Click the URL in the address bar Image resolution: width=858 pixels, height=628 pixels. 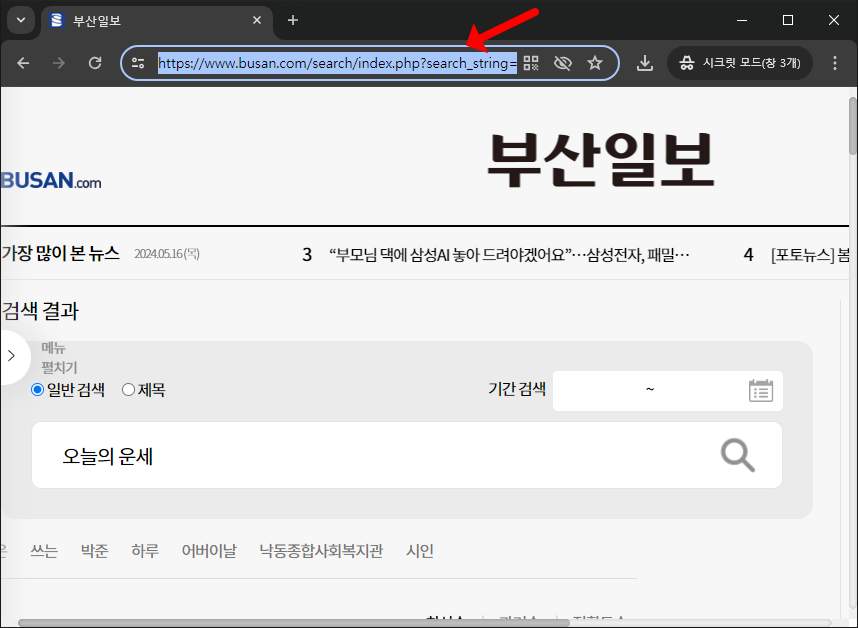337,63
